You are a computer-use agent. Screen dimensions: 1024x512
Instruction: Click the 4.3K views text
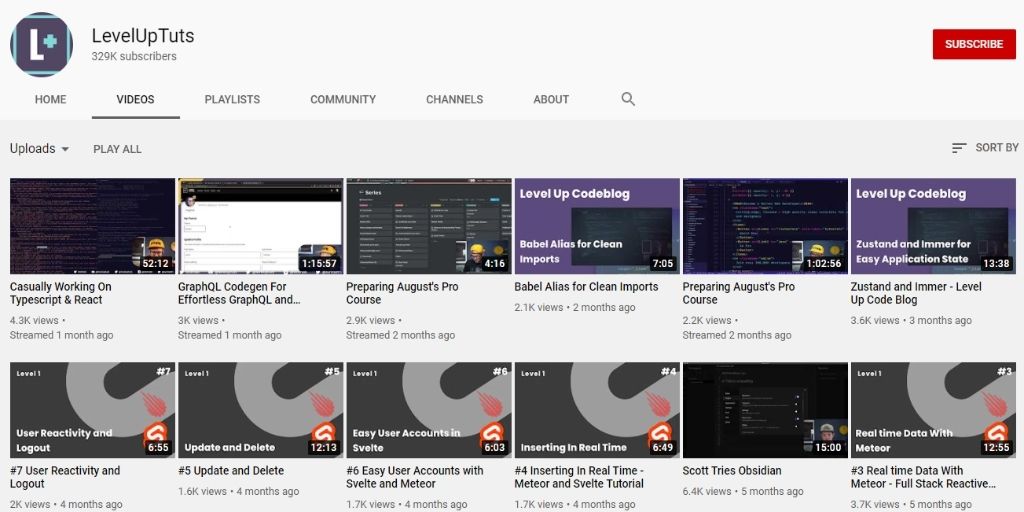click(34, 321)
